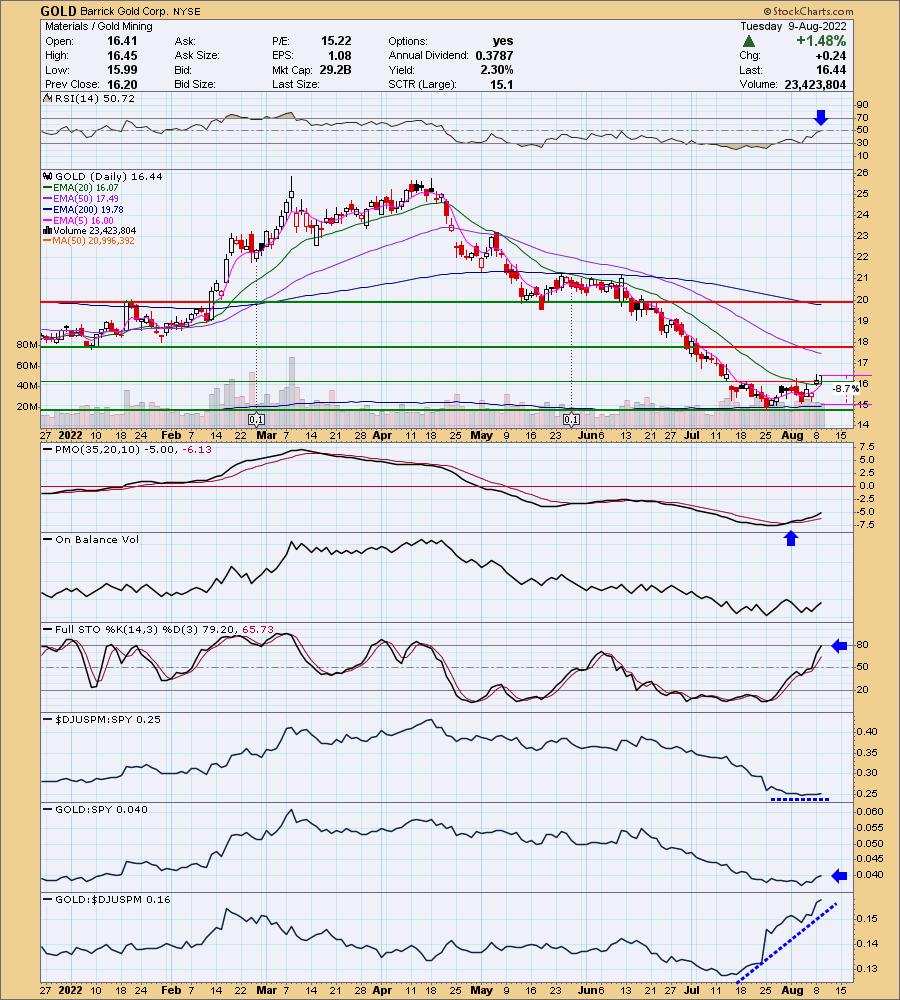Click the GOLD:$DJUSPM 0.16 ratio label

pyautogui.click(x=113, y=899)
